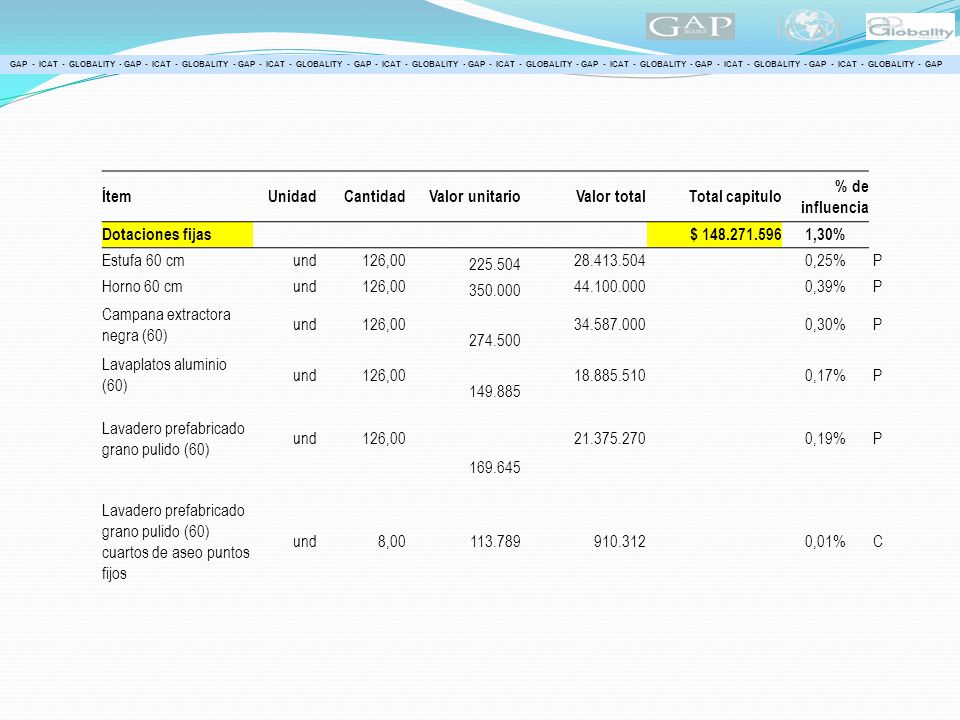
Task: Click the unit value '169.645'
Action: (495, 467)
